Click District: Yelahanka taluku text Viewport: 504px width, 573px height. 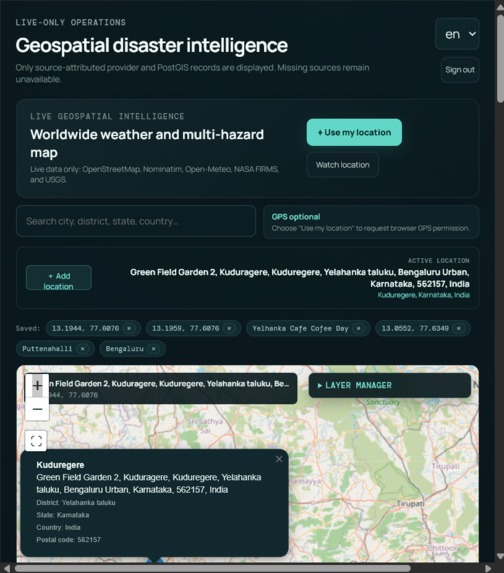click(x=76, y=503)
